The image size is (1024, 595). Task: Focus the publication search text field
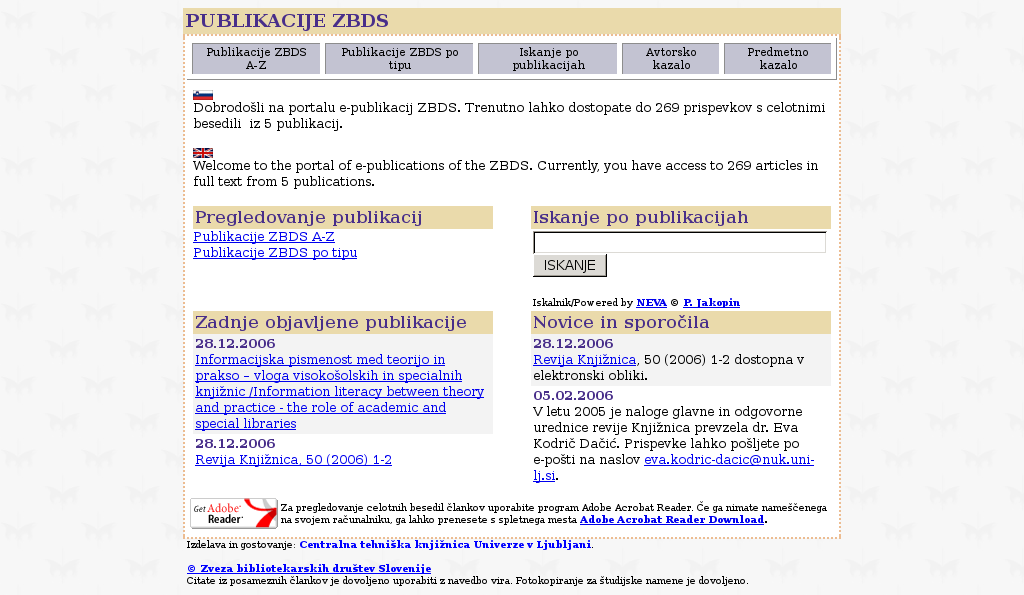tap(679, 242)
